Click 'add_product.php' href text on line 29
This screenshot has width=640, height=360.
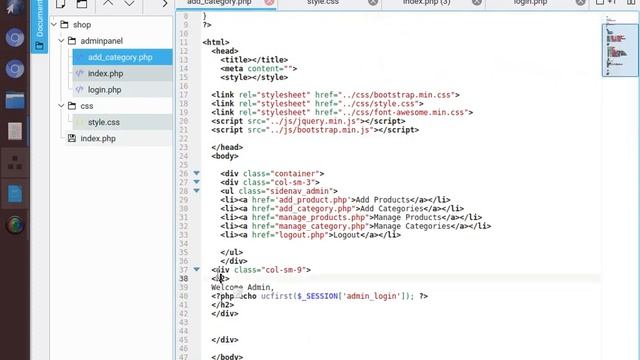[313, 200]
